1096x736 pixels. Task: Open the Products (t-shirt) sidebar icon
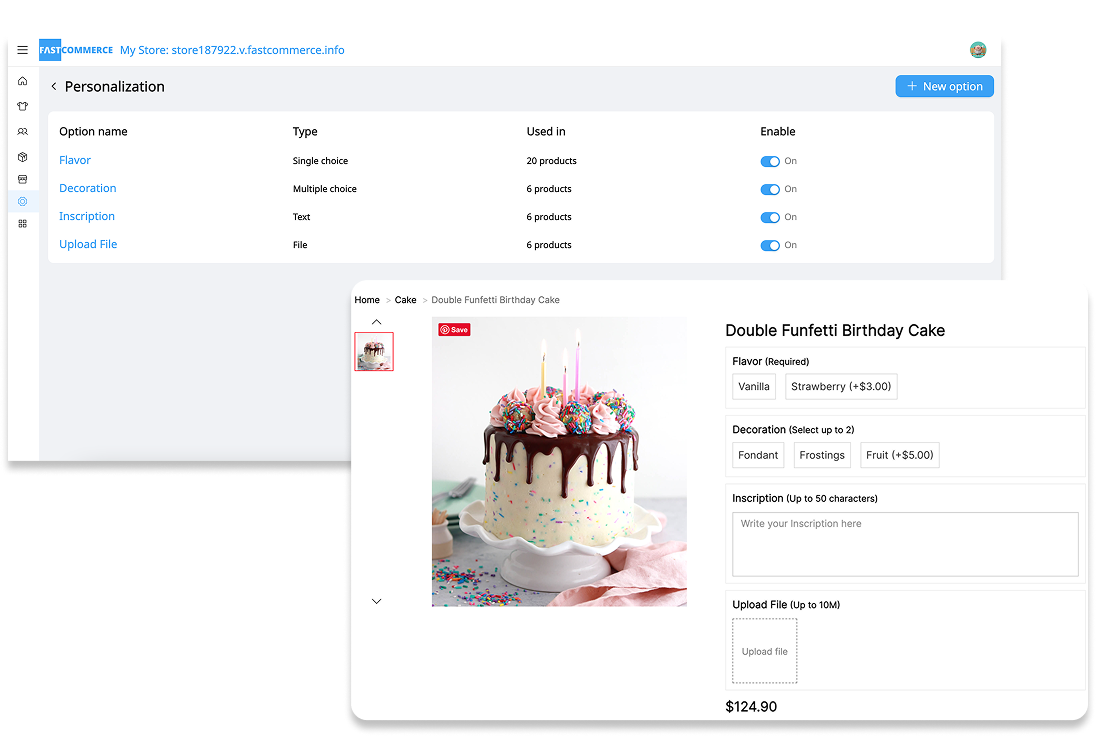[22, 106]
